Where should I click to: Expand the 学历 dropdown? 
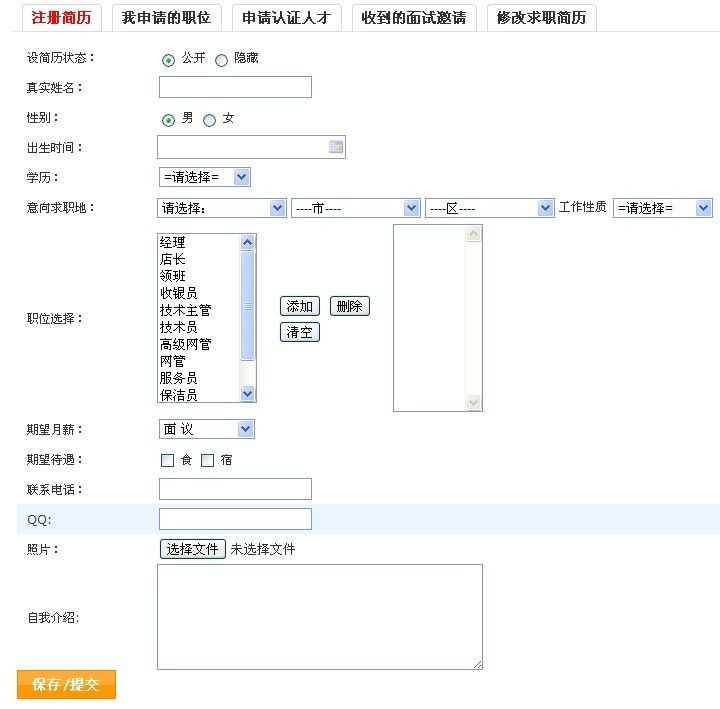coord(205,177)
